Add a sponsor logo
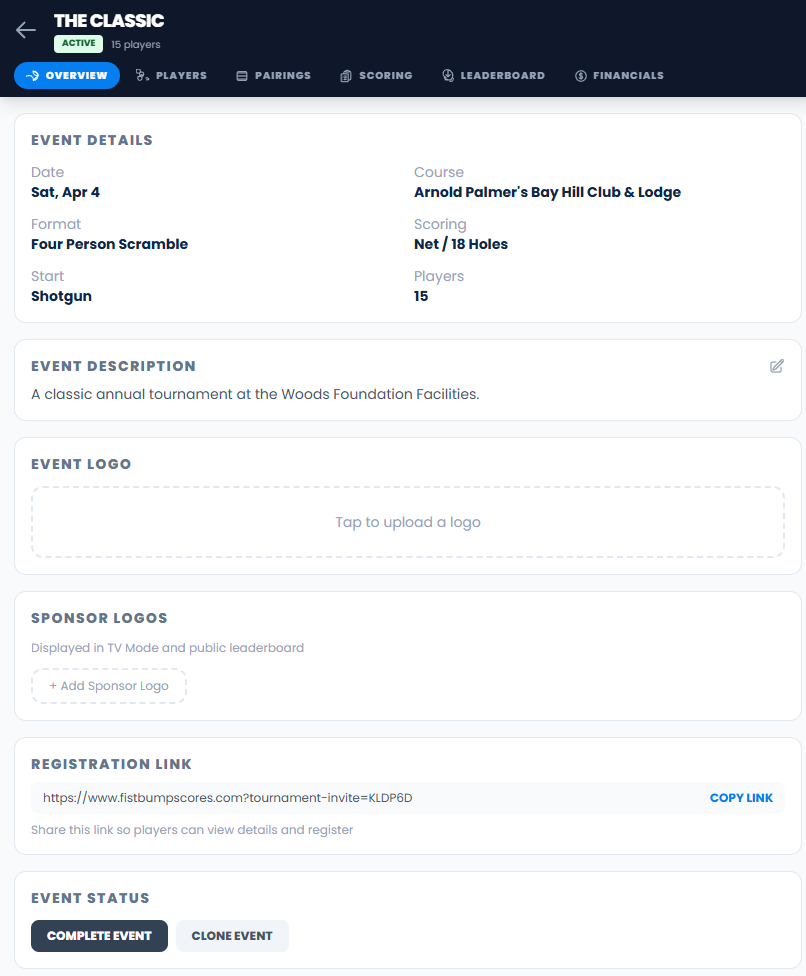Viewport: 806px width, 976px height. click(109, 686)
